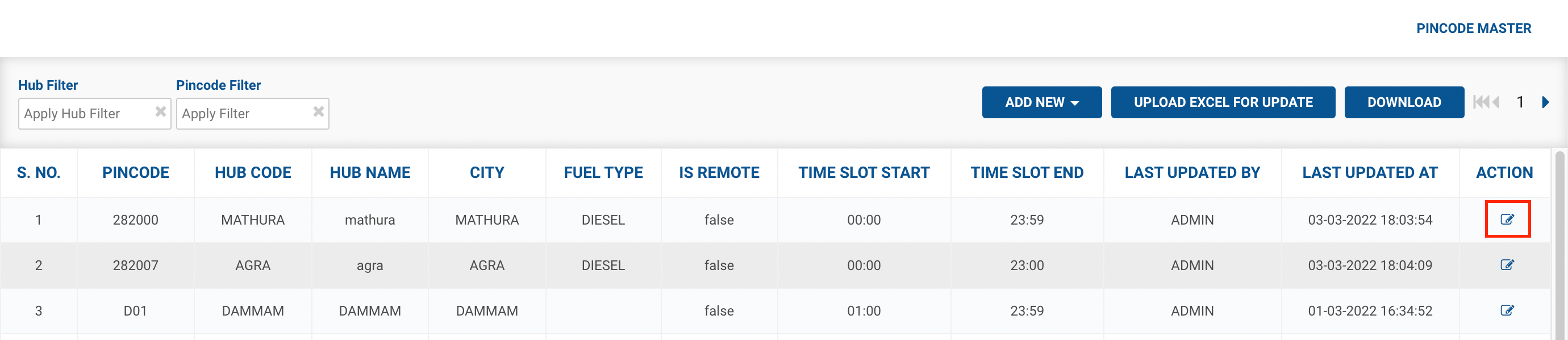
Task: Click the HUB CODE column header
Action: (253, 173)
